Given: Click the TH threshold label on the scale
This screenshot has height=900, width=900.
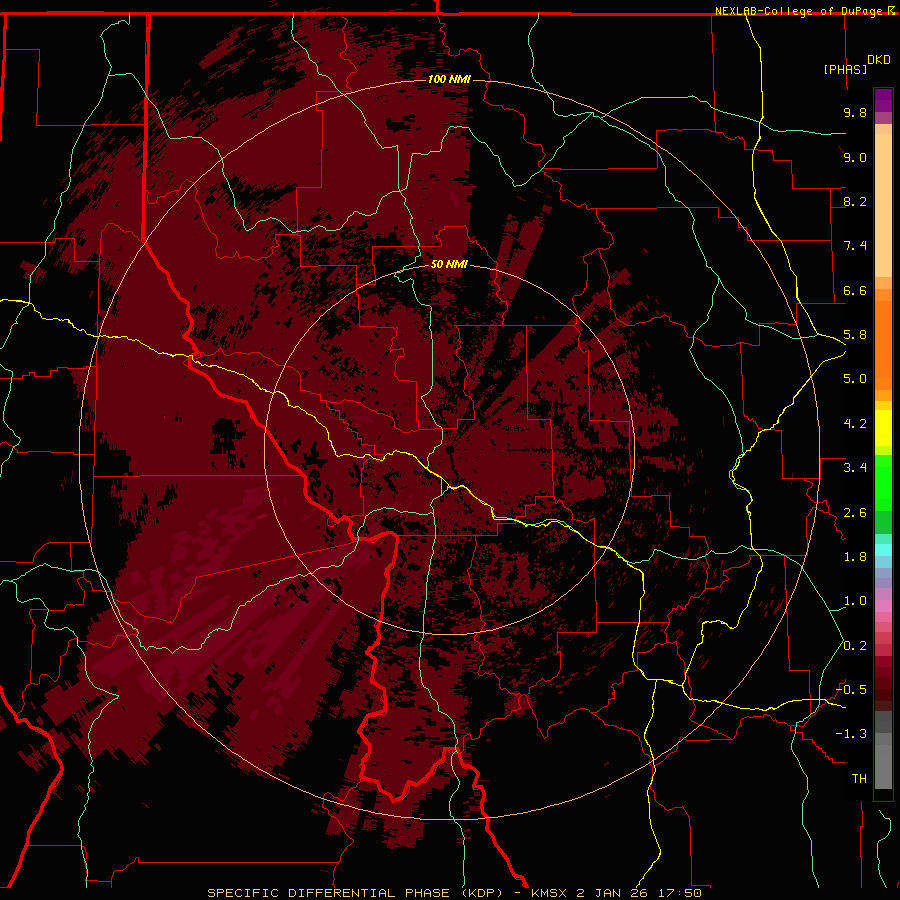Looking at the screenshot, I should [x=859, y=779].
